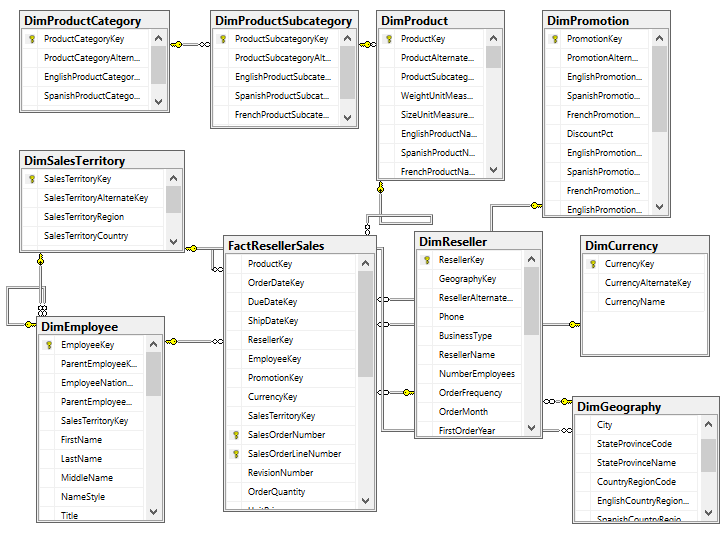Screen dimensions: 728x534
Task: Select the FactResellerSales table title bar
Action: (x=300, y=246)
